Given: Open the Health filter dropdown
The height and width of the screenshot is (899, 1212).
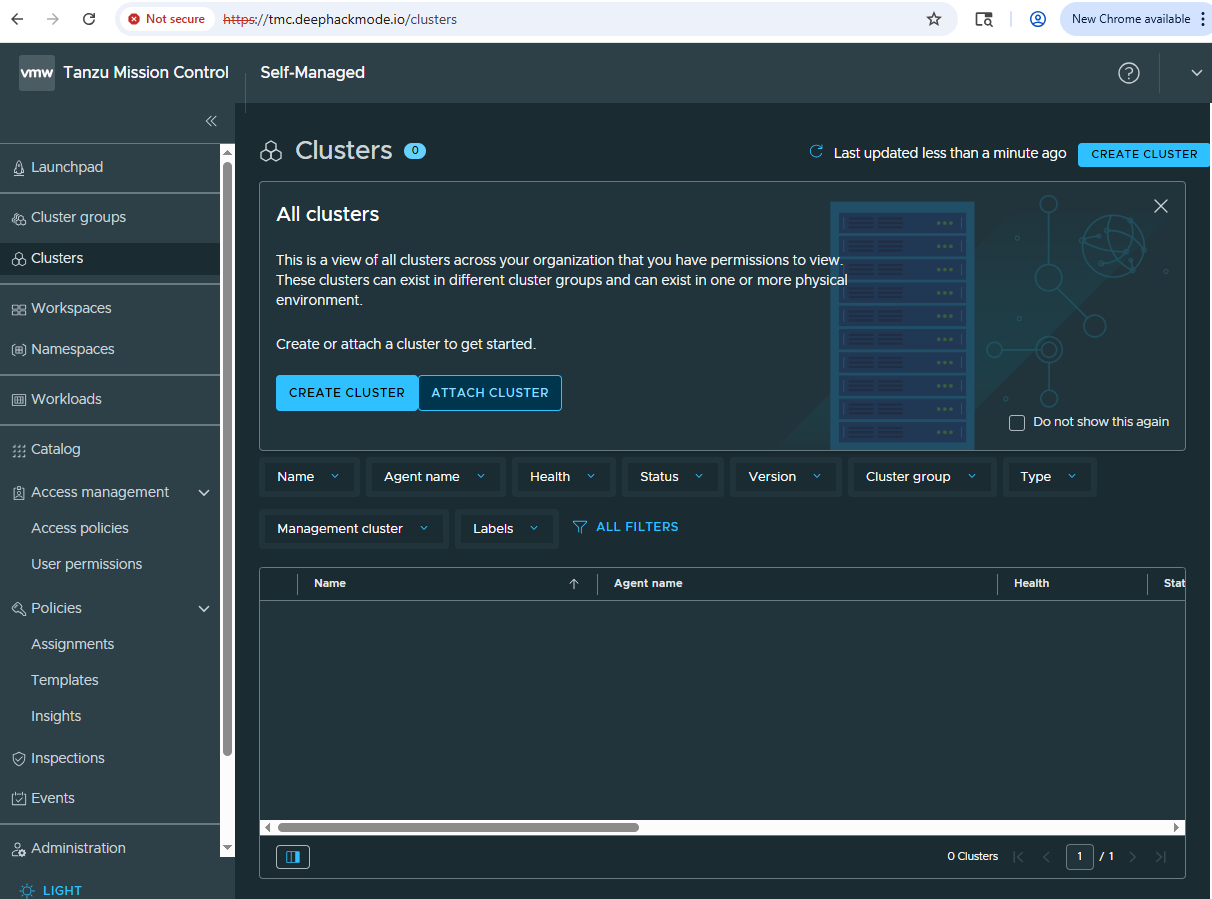Looking at the screenshot, I should click(563, 477).
